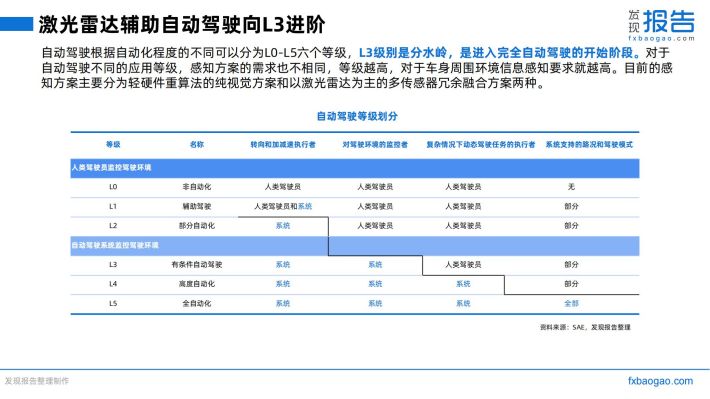Select the 自动驾驶系统监控驾驶环境 section band

tap(355, 245)
